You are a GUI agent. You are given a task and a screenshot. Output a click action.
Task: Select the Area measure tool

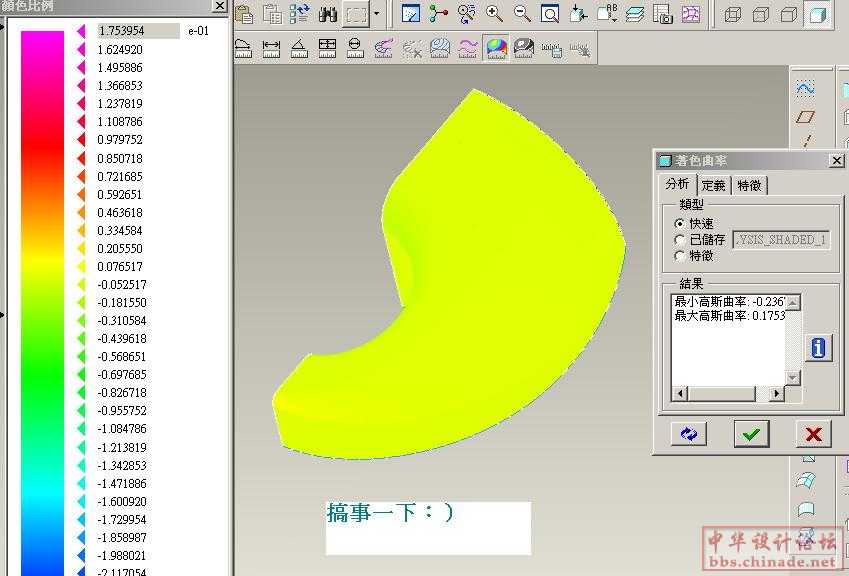(x=328, y=48)
